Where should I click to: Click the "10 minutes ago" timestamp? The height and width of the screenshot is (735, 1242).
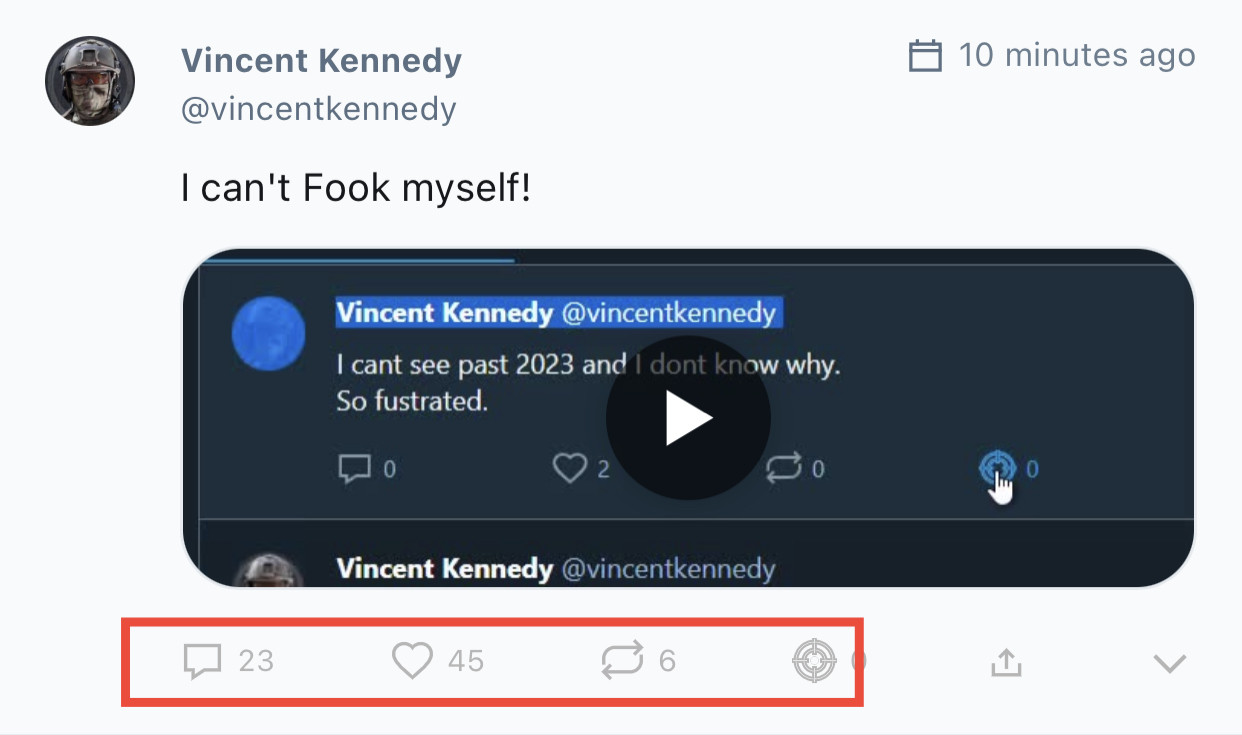click(x=1077, y=55)
